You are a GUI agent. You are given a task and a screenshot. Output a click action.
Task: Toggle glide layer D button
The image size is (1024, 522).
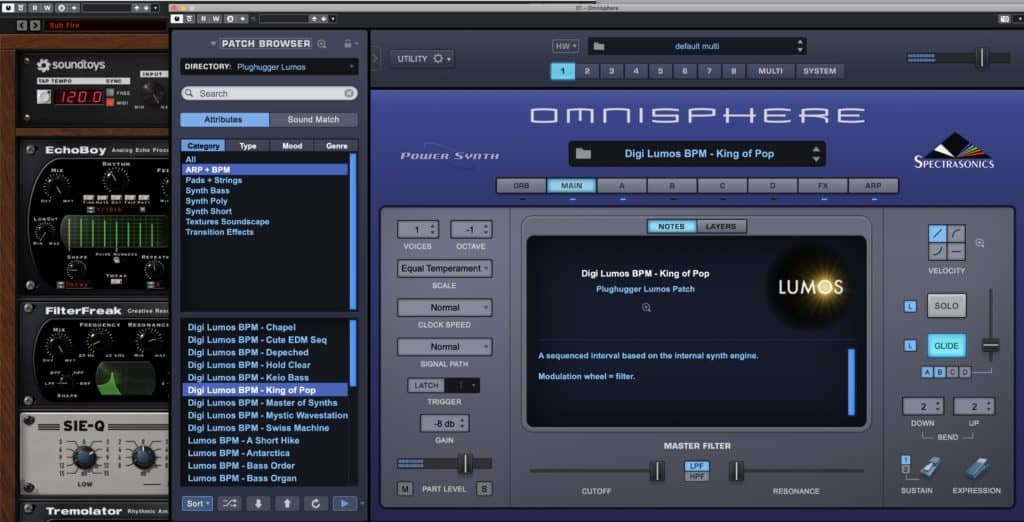pyautogui.click(x=965, y=372)
